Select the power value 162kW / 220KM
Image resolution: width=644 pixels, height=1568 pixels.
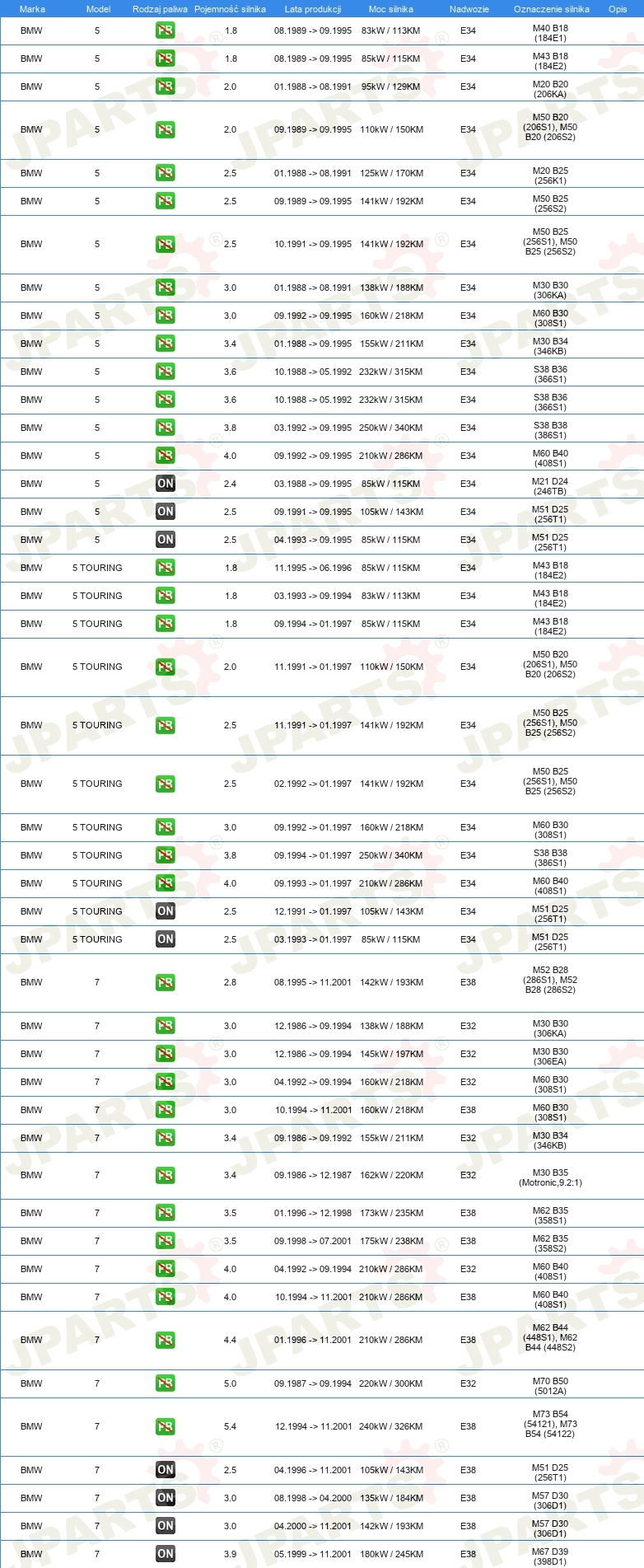(x=391, y=1175)
